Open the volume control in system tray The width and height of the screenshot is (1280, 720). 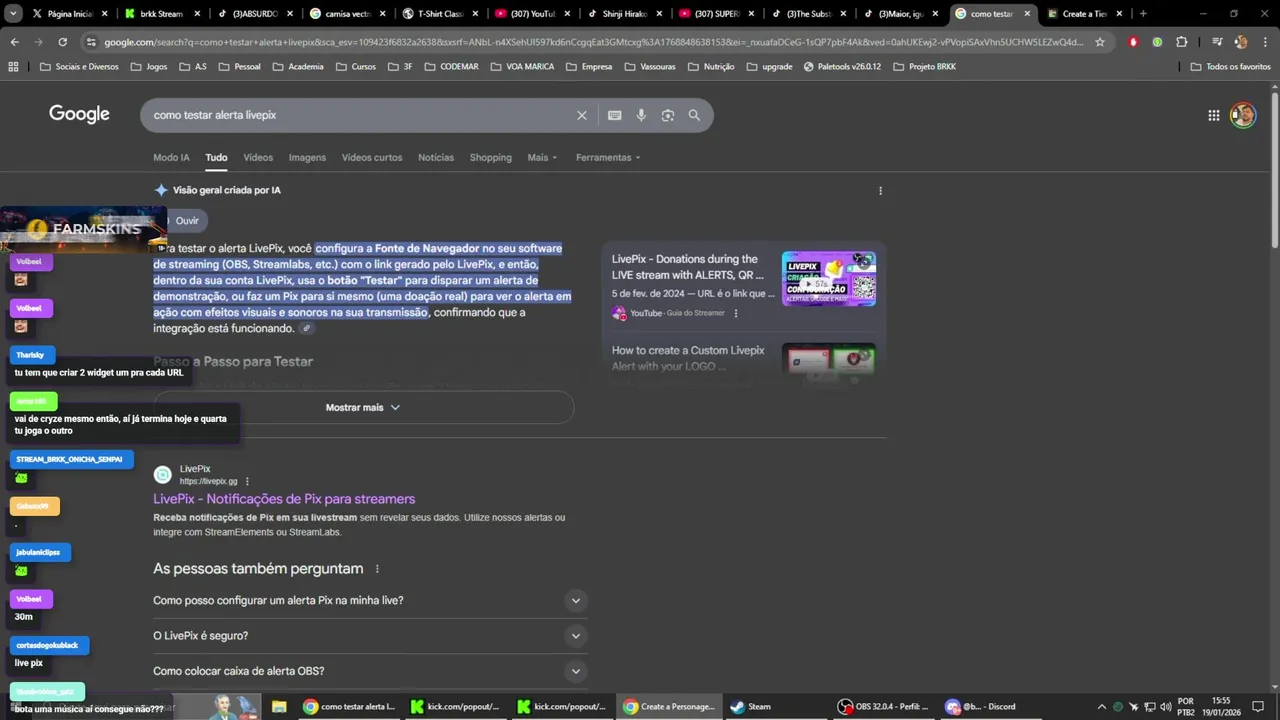click(x=1165, y=707)
